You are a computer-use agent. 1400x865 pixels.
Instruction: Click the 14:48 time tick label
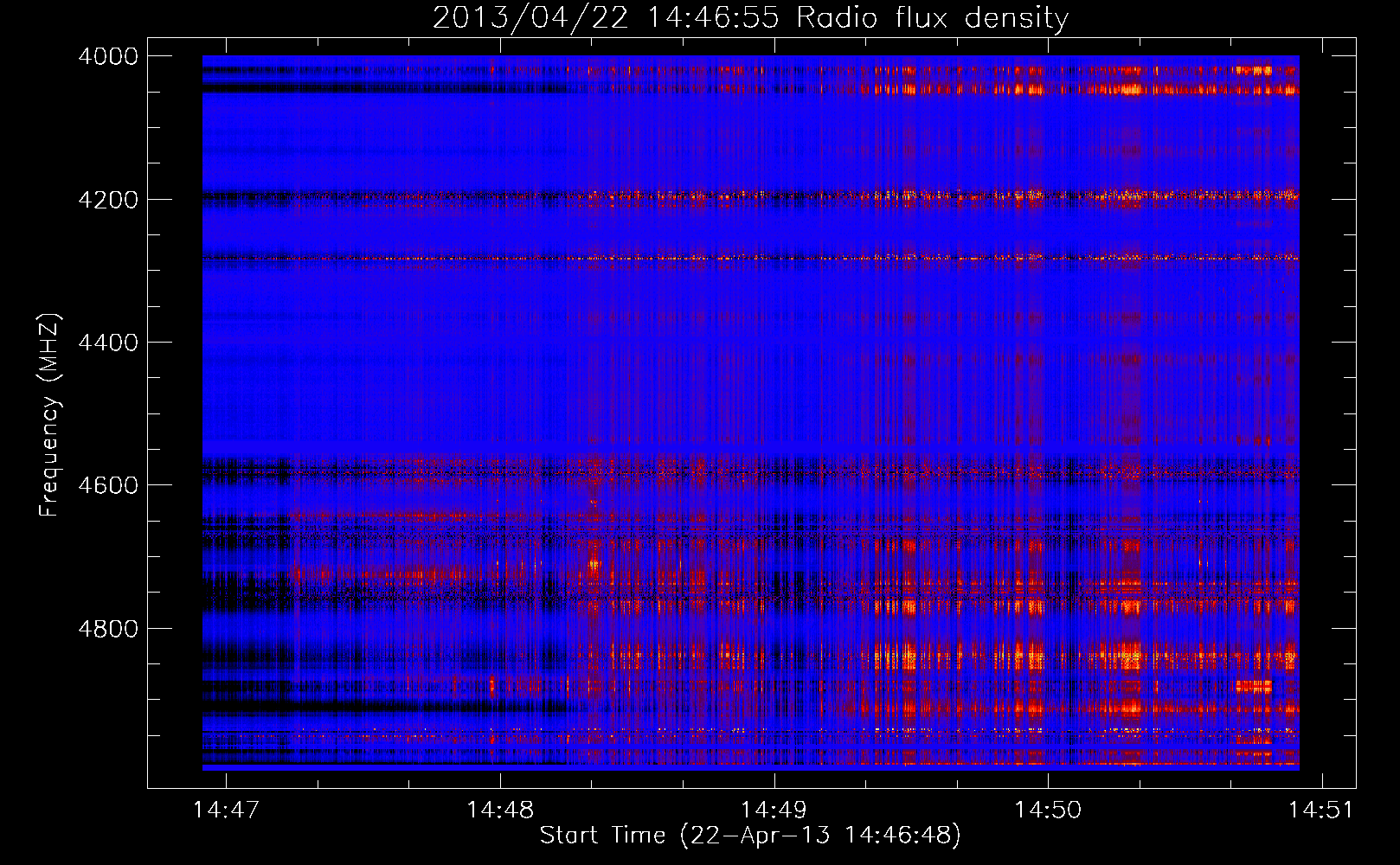pos(499,810)
